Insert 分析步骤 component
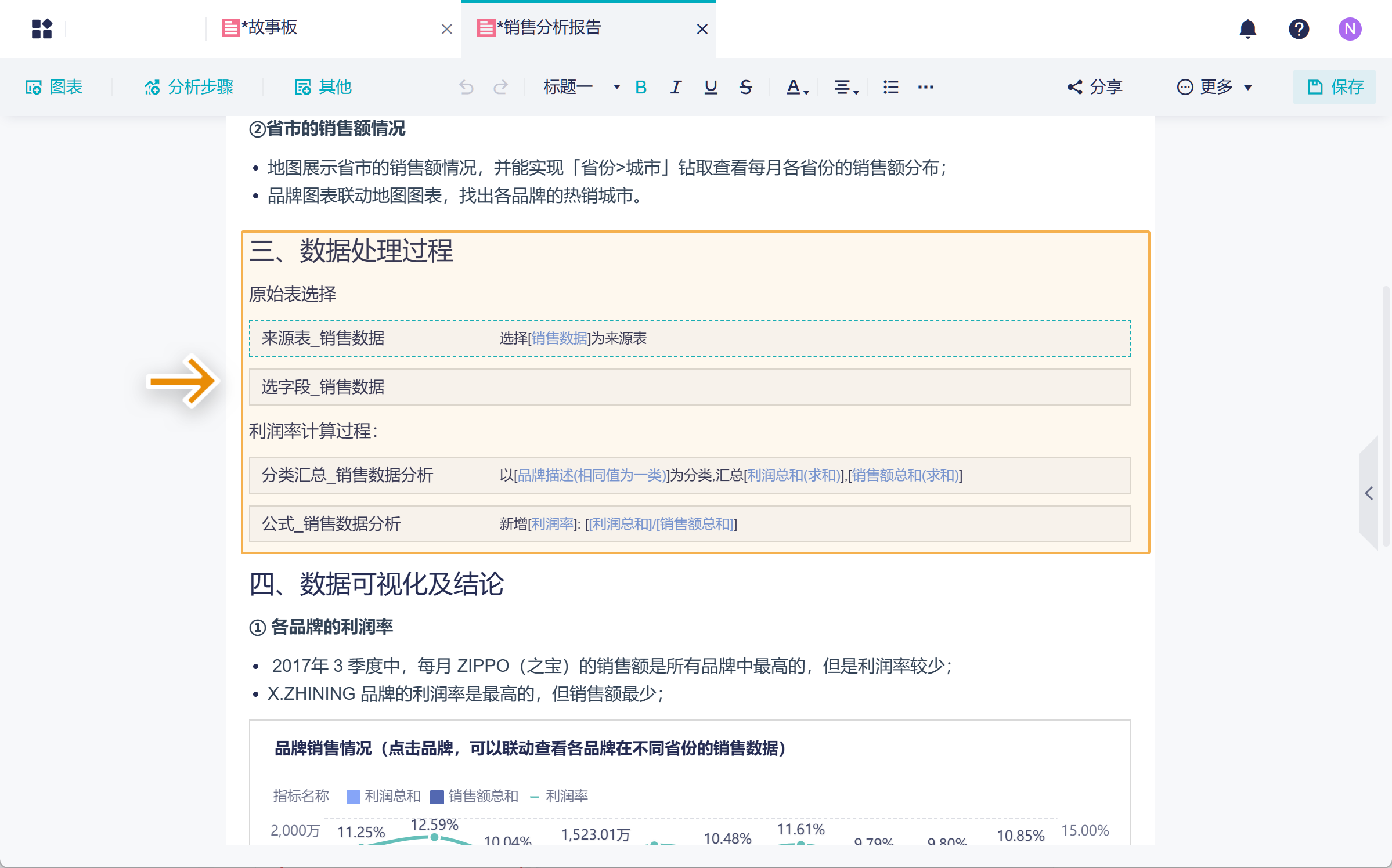This screenshot has height=868, width=1392. click(189, 87)
